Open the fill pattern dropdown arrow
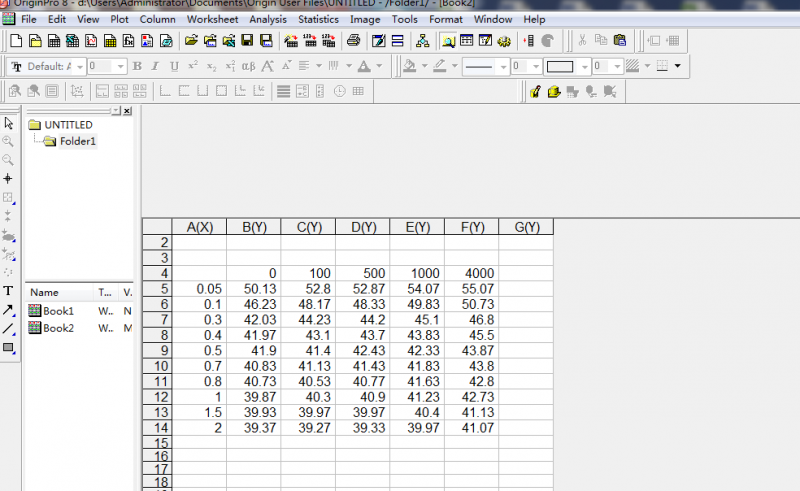 click(647, 66)
